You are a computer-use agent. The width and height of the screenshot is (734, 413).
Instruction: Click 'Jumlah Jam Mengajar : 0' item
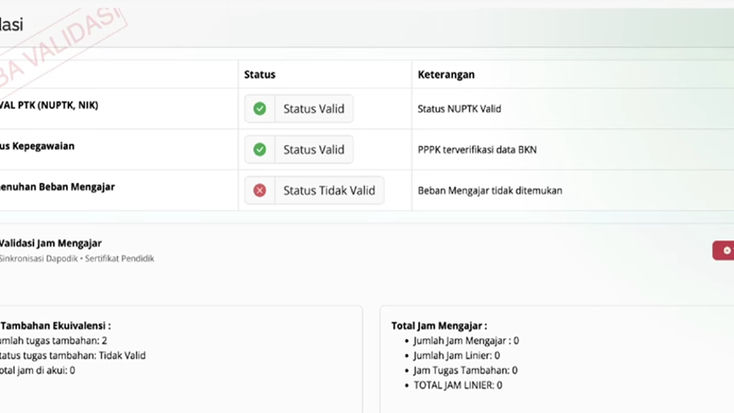point(466,340)
